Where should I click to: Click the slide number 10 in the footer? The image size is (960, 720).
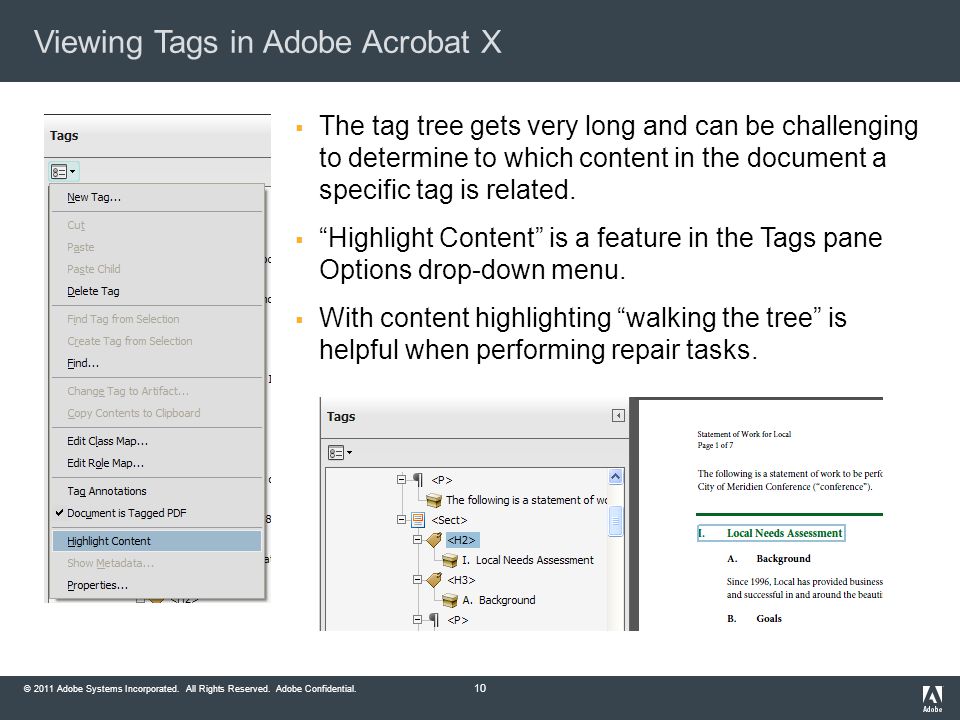pyautogui.click(x=480, y=688)
